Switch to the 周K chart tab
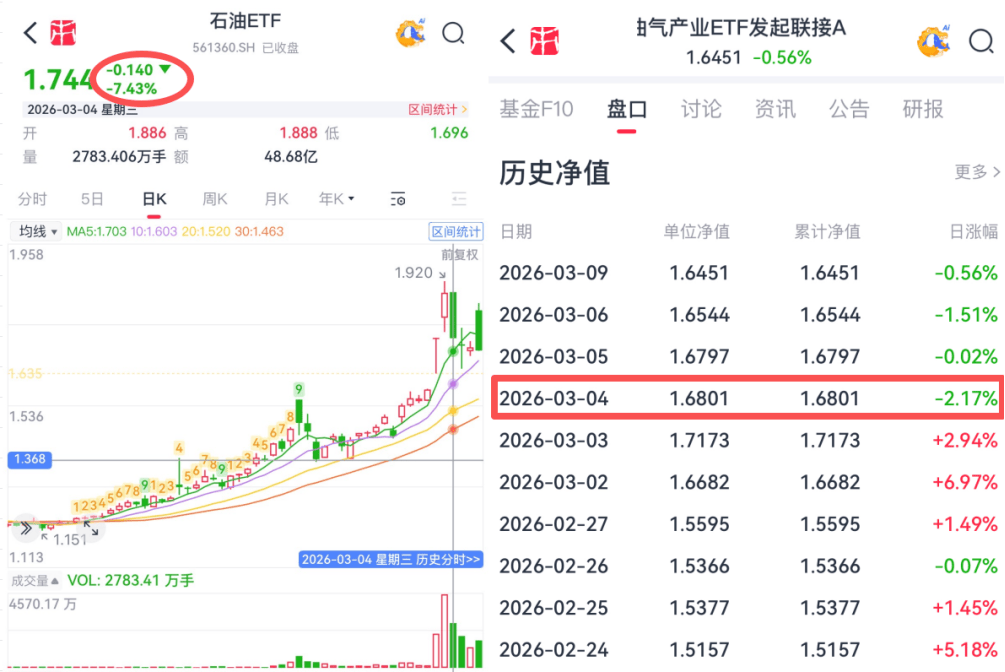The width and height of the screenshot is (1005, 672). pyautogui.click(x=215, y=199)
